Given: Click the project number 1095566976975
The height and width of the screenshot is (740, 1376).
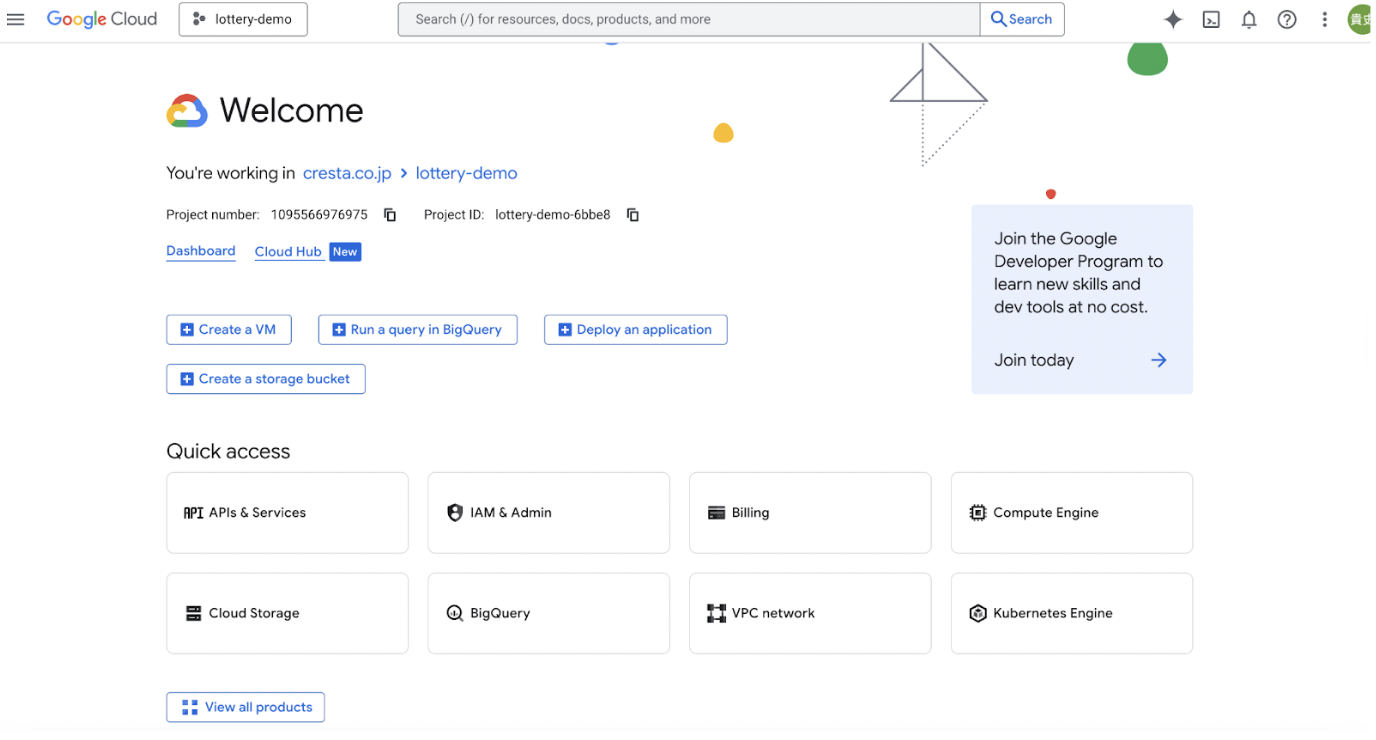Looking at the screenshot, I should (x=319, y=215).
